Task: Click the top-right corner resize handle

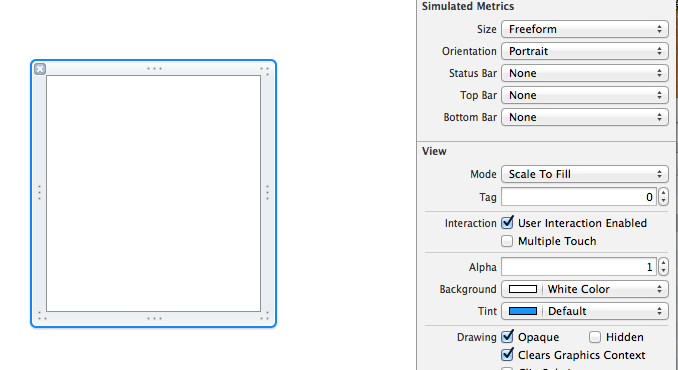Action: pyautogui.click(x=265, y=71)
